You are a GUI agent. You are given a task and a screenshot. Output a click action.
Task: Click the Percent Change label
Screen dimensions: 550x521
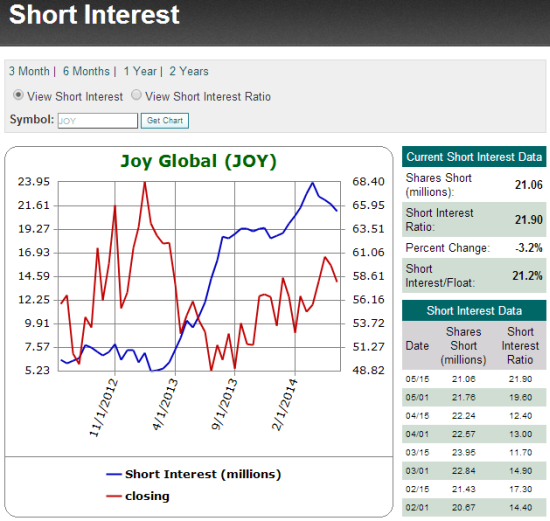pos(448,248)
